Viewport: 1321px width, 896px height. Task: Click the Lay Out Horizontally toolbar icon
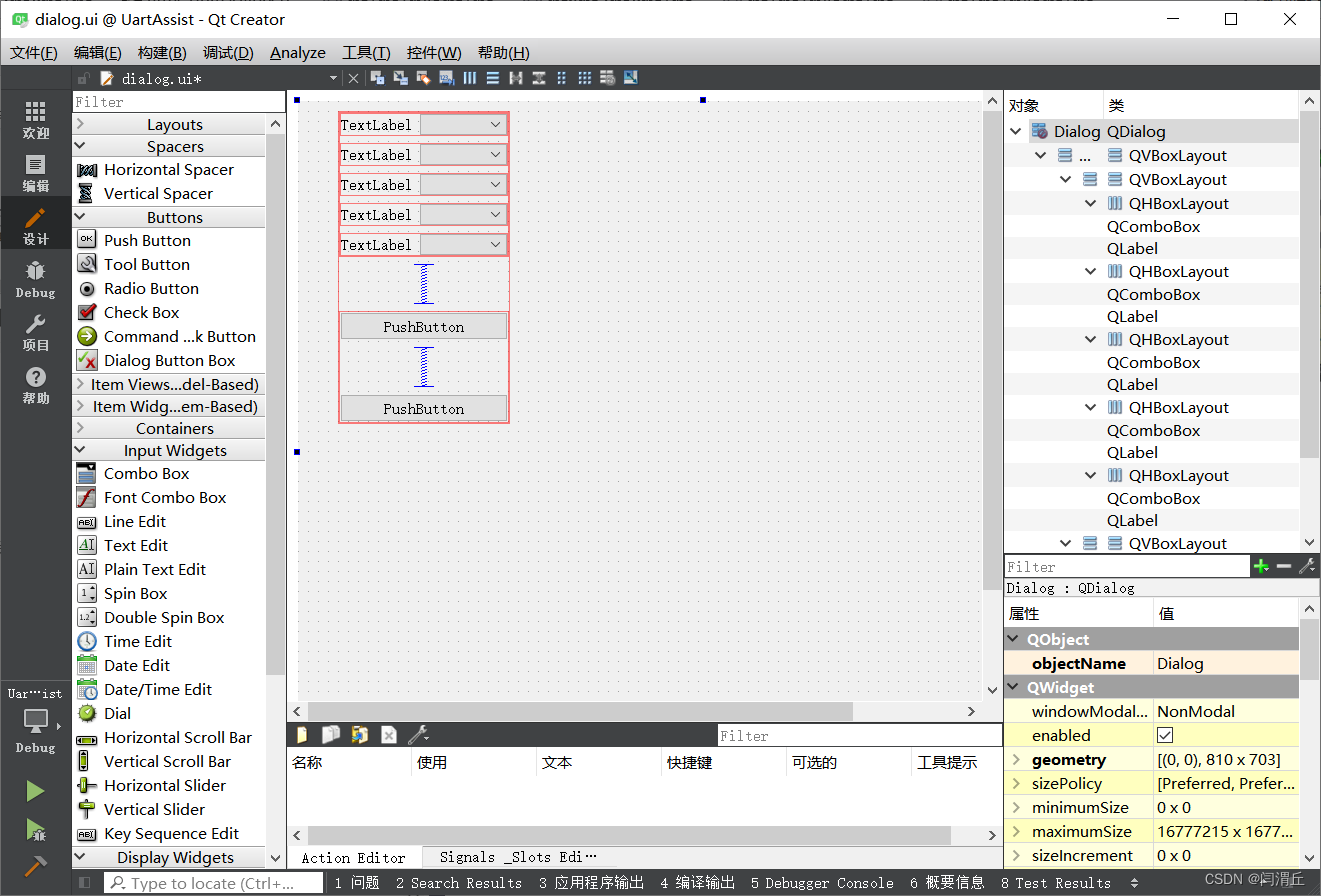coord(470,78)
